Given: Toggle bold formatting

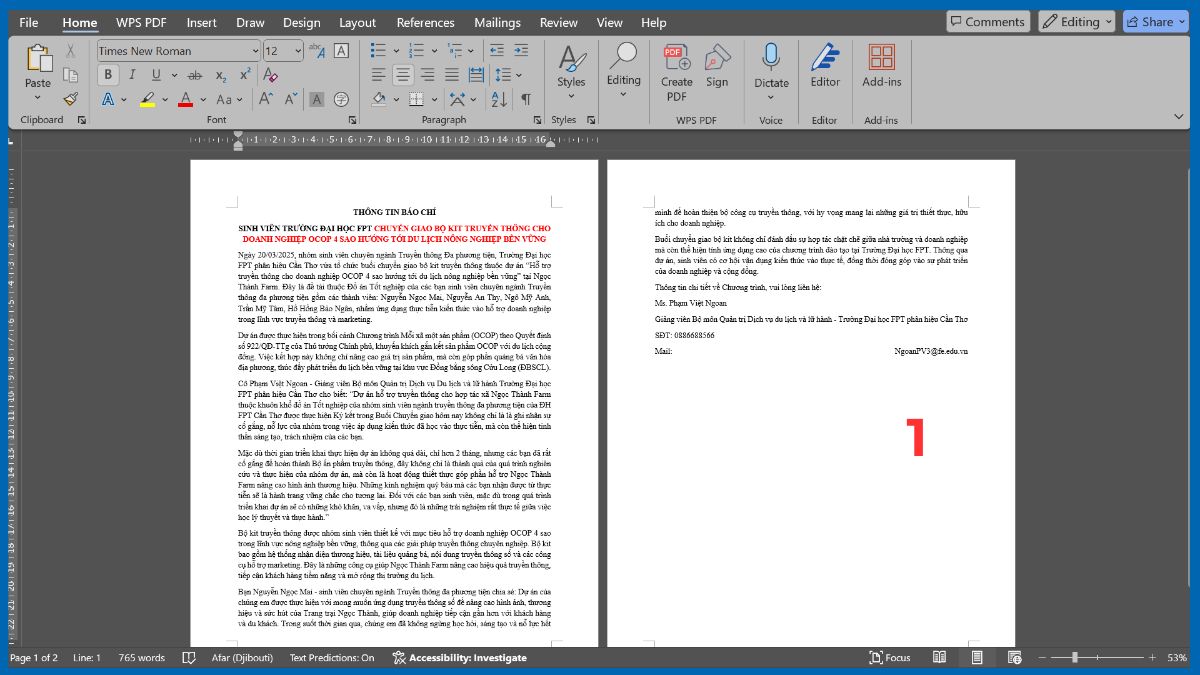Looking at the screenshot, I should pyautogui.click(x=108, y=75).
